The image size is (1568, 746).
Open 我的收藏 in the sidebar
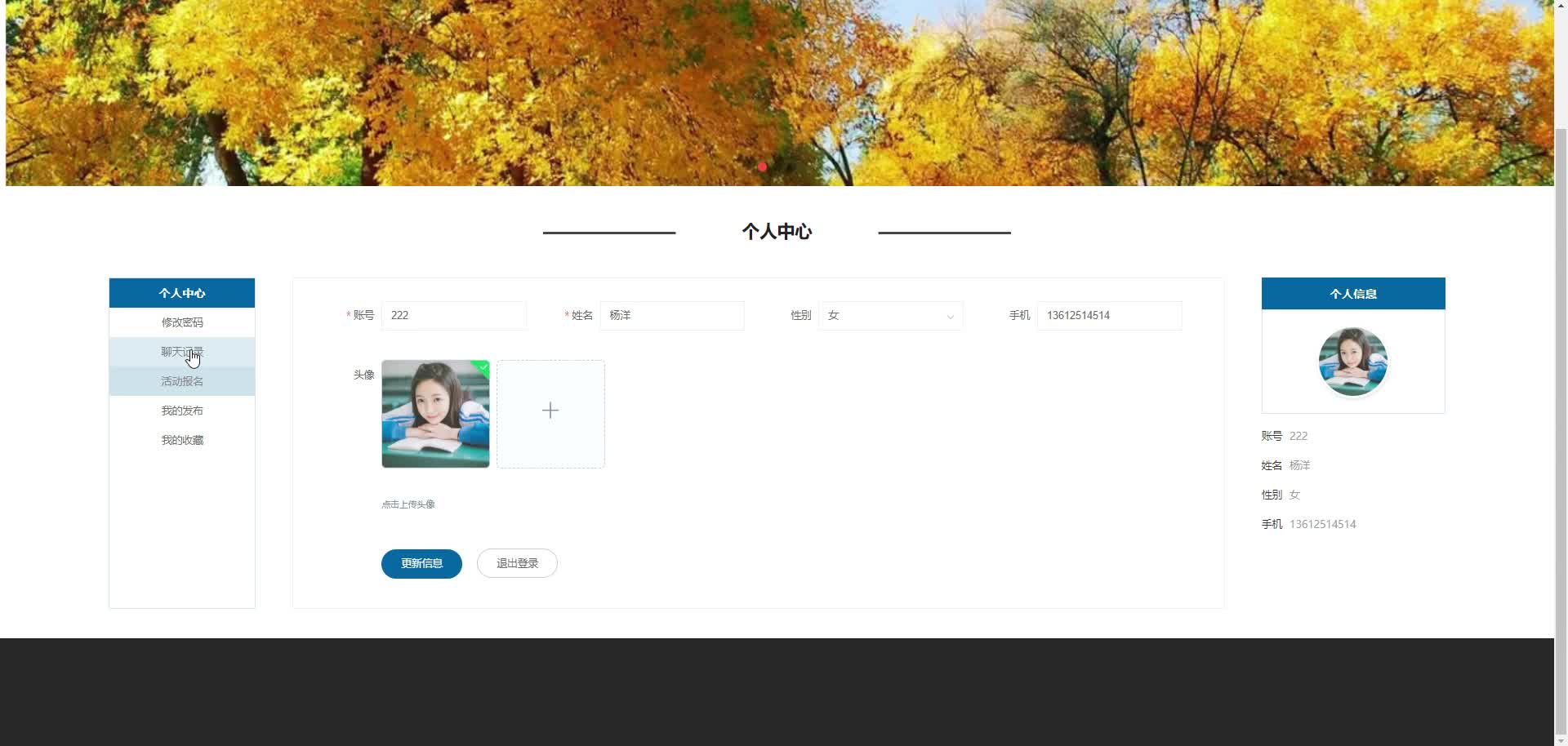pos(182,440)
